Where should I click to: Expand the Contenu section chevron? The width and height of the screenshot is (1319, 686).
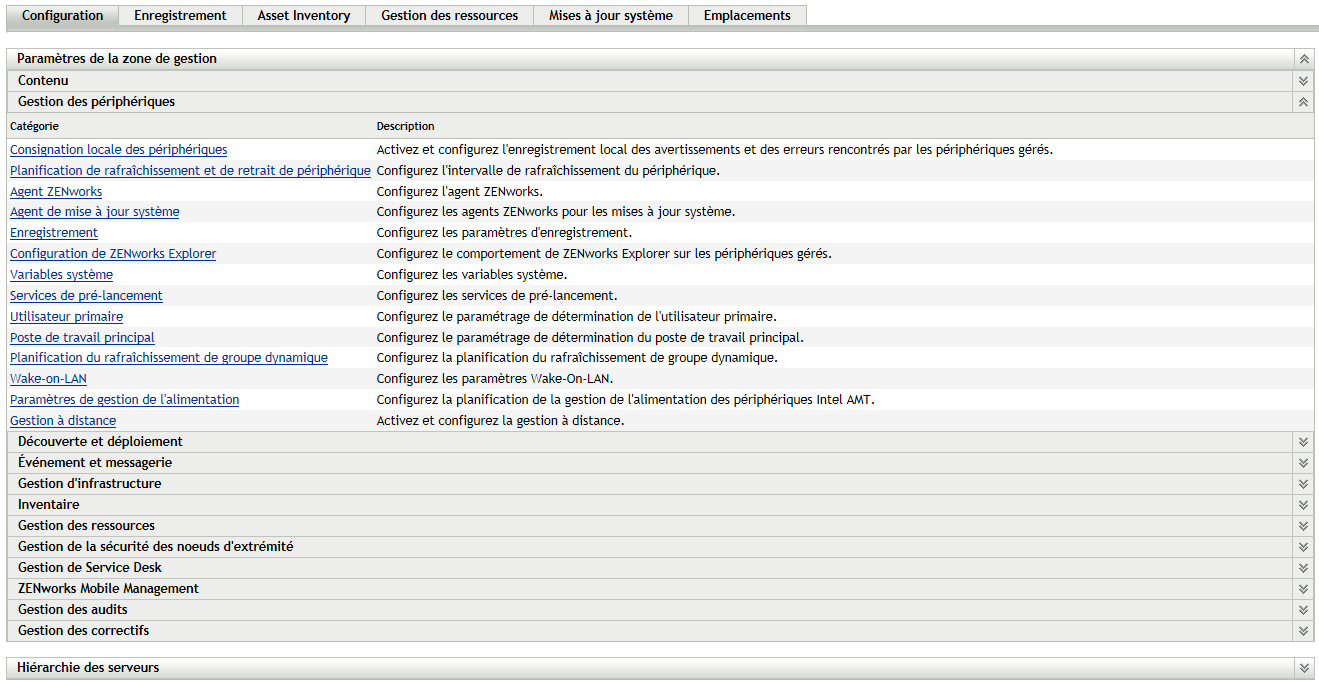[x=1304, y=81]
